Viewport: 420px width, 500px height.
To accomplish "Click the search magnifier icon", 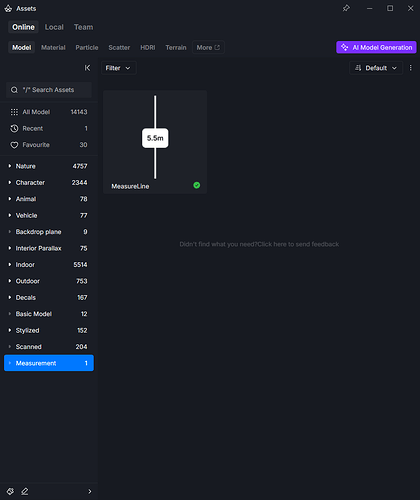I will pos(14,90).
